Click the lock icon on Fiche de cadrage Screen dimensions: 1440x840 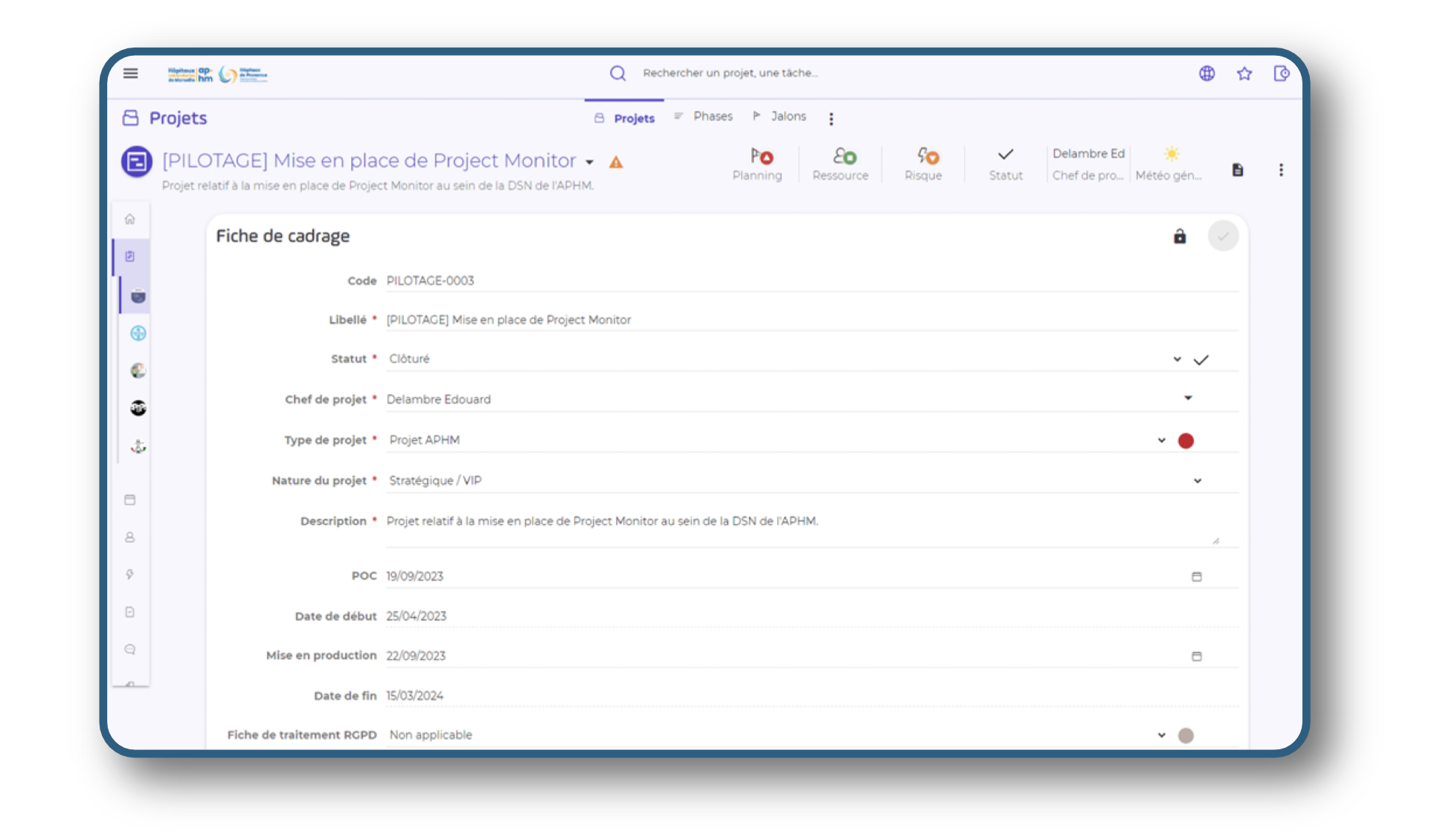pyautogui.click(x=1180, y=236)
